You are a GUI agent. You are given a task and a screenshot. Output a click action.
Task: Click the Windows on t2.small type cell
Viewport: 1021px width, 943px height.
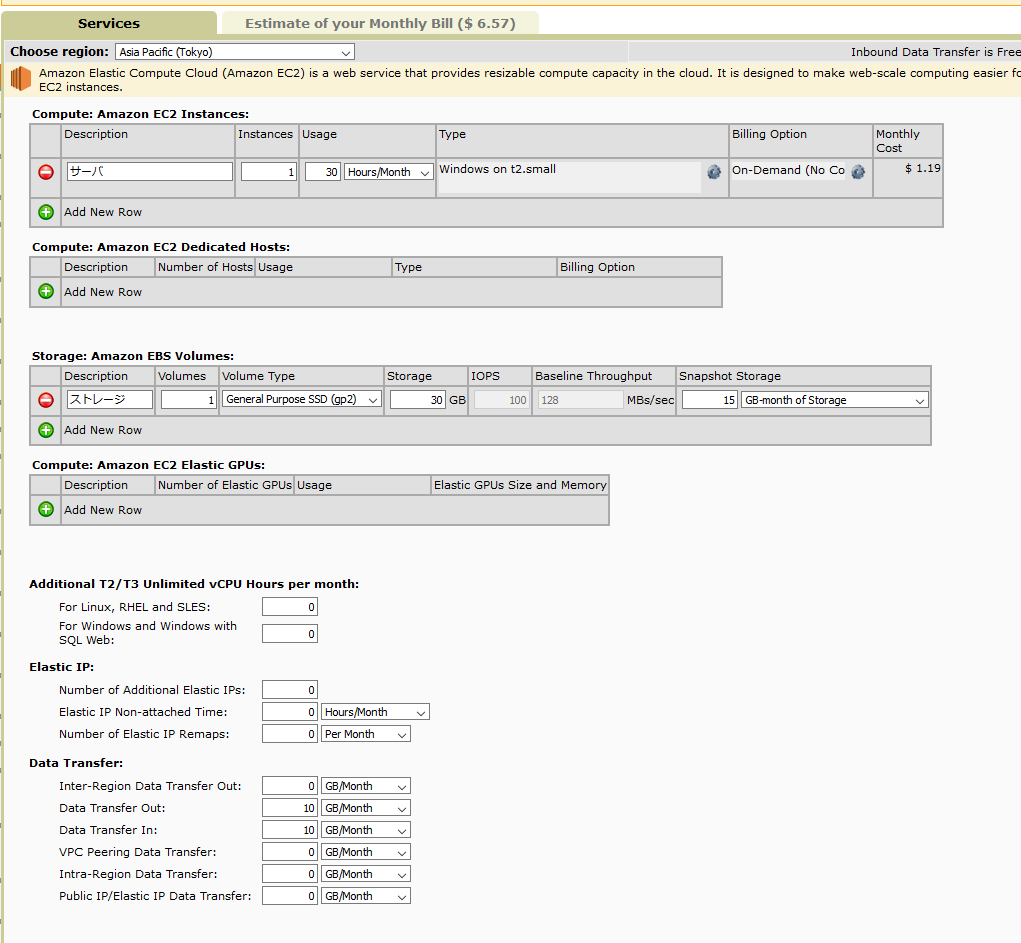(570, 177)
